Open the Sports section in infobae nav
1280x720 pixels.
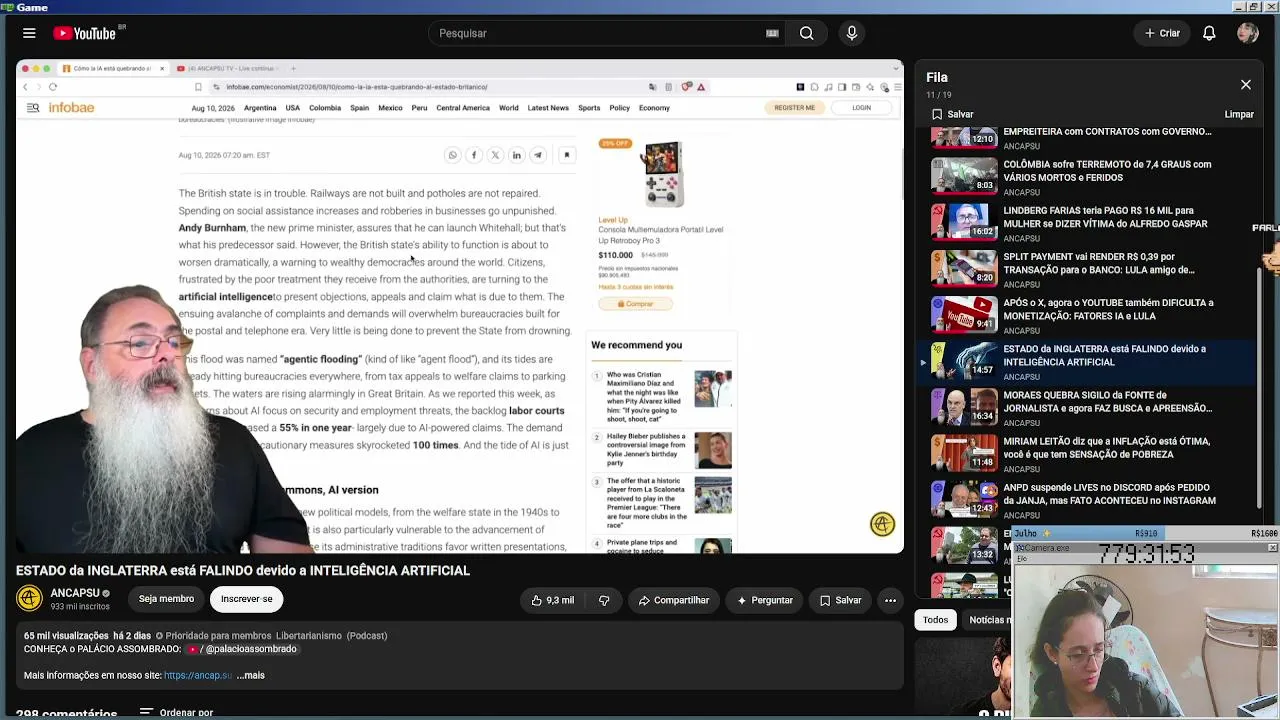click(x=589, y=108)
